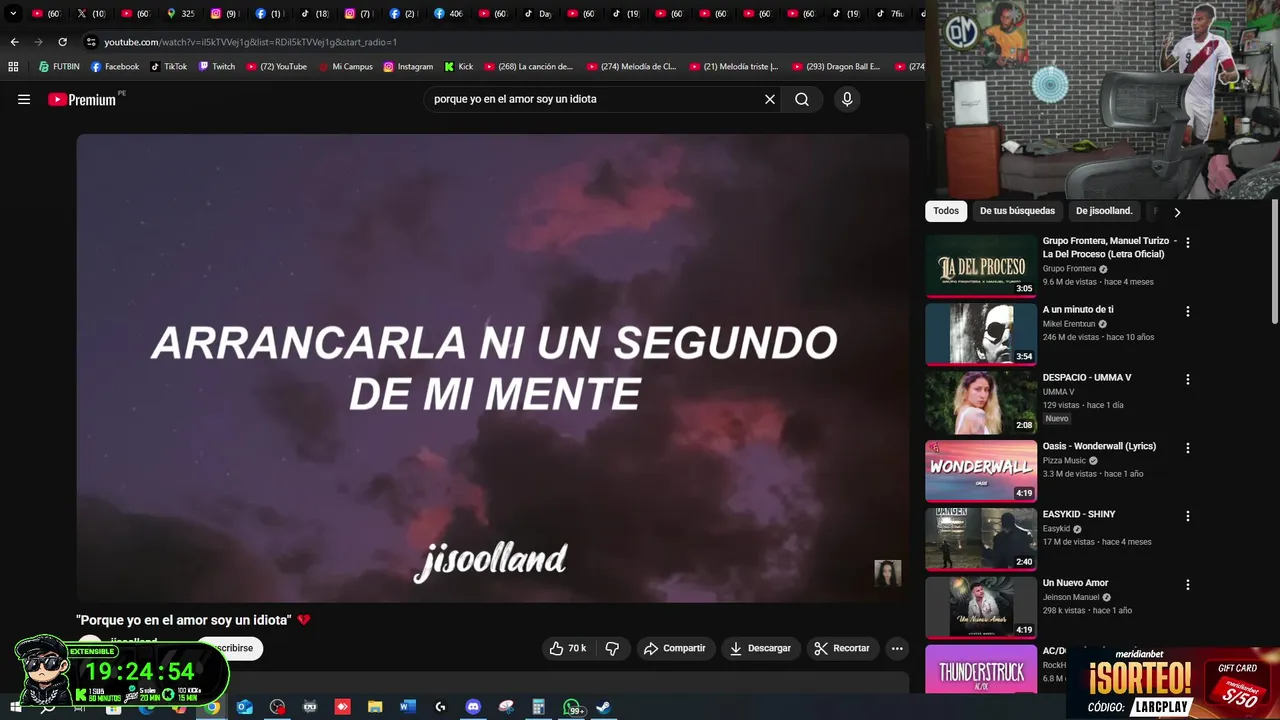The height and width of the screenshot is (720, 1280).
Task: Run search with magnifying glass icon
Action: pyautogui.click(x=802, y=99)
